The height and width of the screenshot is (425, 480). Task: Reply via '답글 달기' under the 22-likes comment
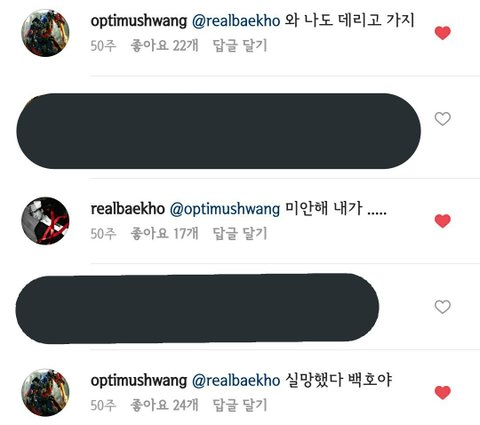(240, 45)
